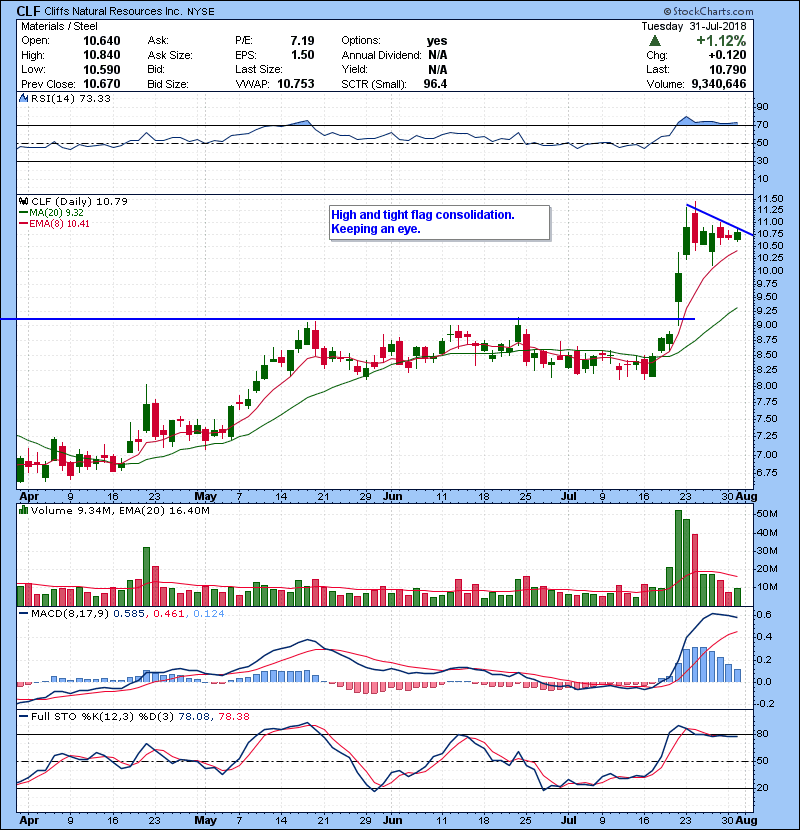
Task: Click the May label on the lower date axis
Action: pyautogui.click(x=205, y=820)
